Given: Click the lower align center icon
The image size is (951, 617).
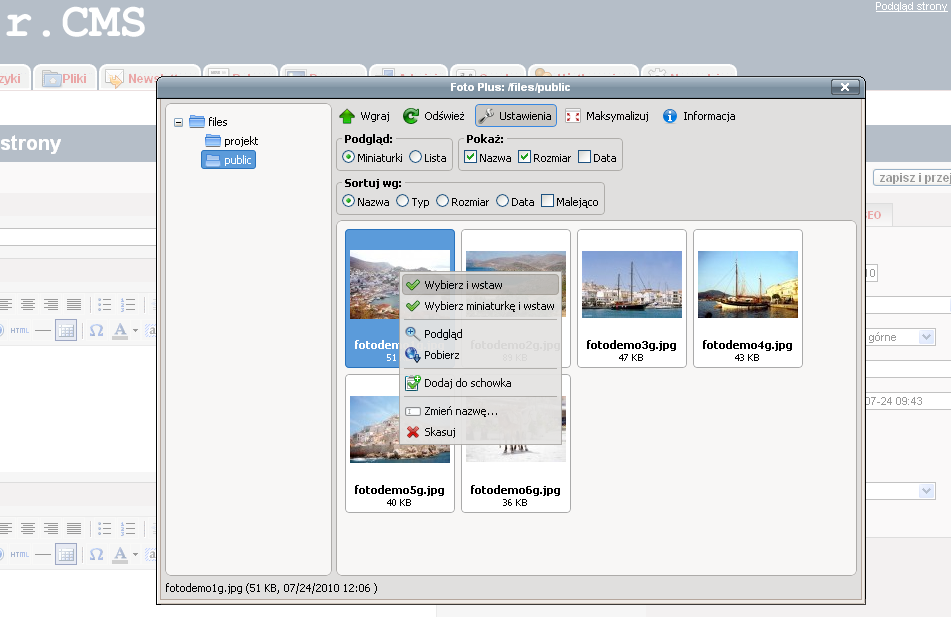Looking at the screenshot, I should point(28,528).
